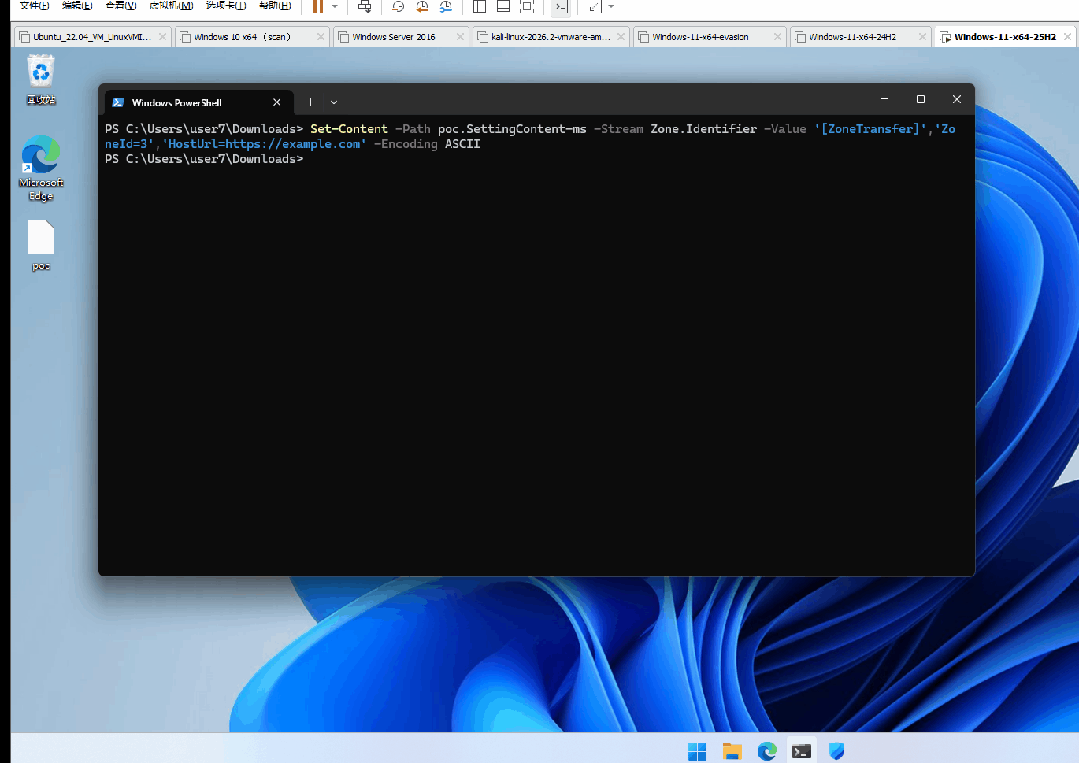Open the Windows Start menu
Screen dimensions: 1079x763
click(697, 751)
